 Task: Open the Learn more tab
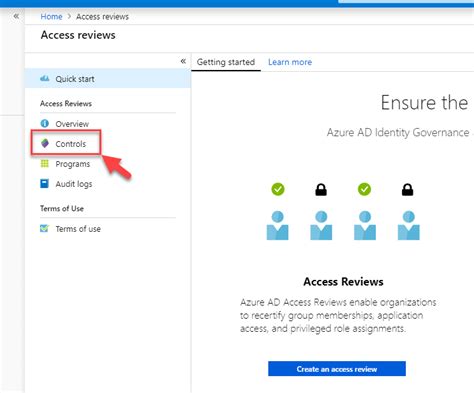(x=290, y=62)
